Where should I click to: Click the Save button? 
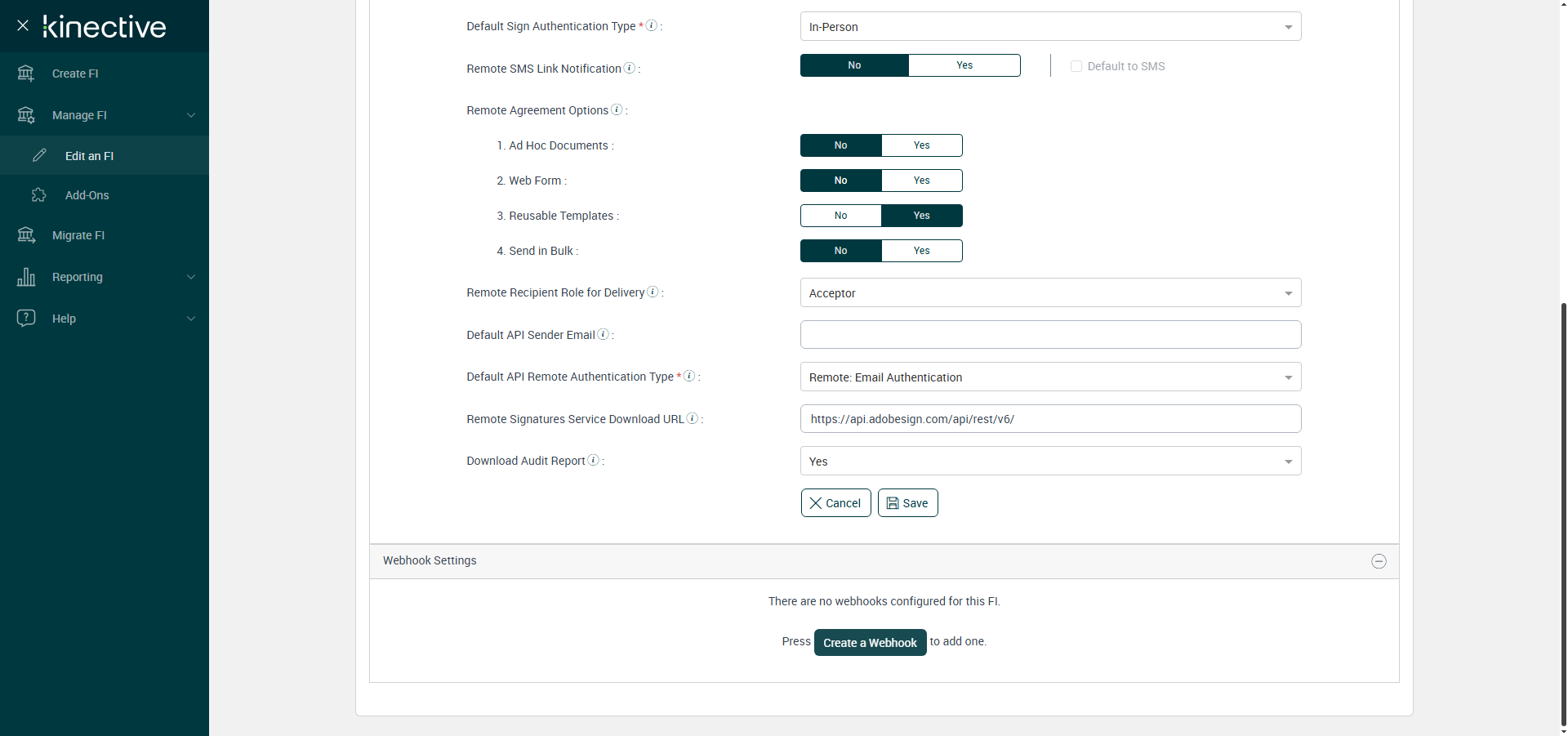(908, 503)
